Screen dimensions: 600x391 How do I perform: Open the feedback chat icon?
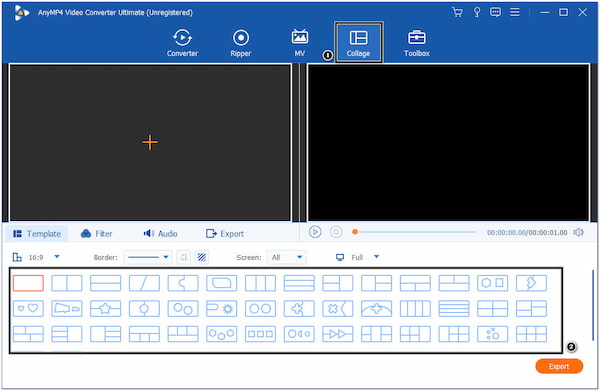[x=495, y=12]
